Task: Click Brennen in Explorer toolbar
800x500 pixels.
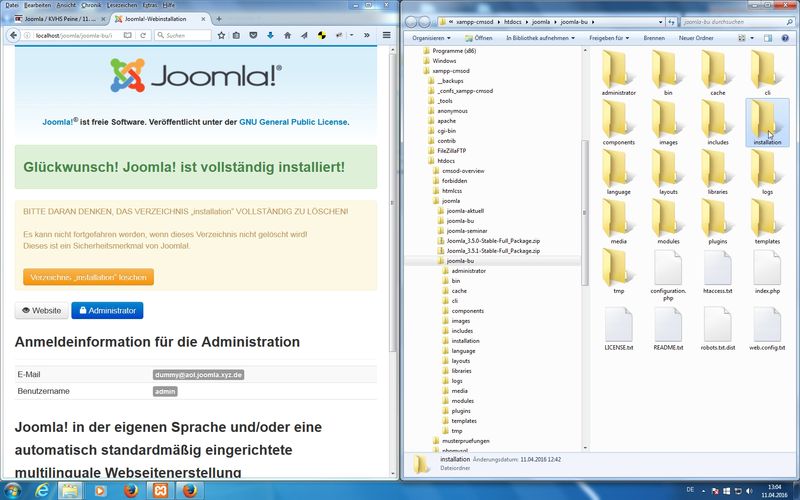Action: pos(654,38)
